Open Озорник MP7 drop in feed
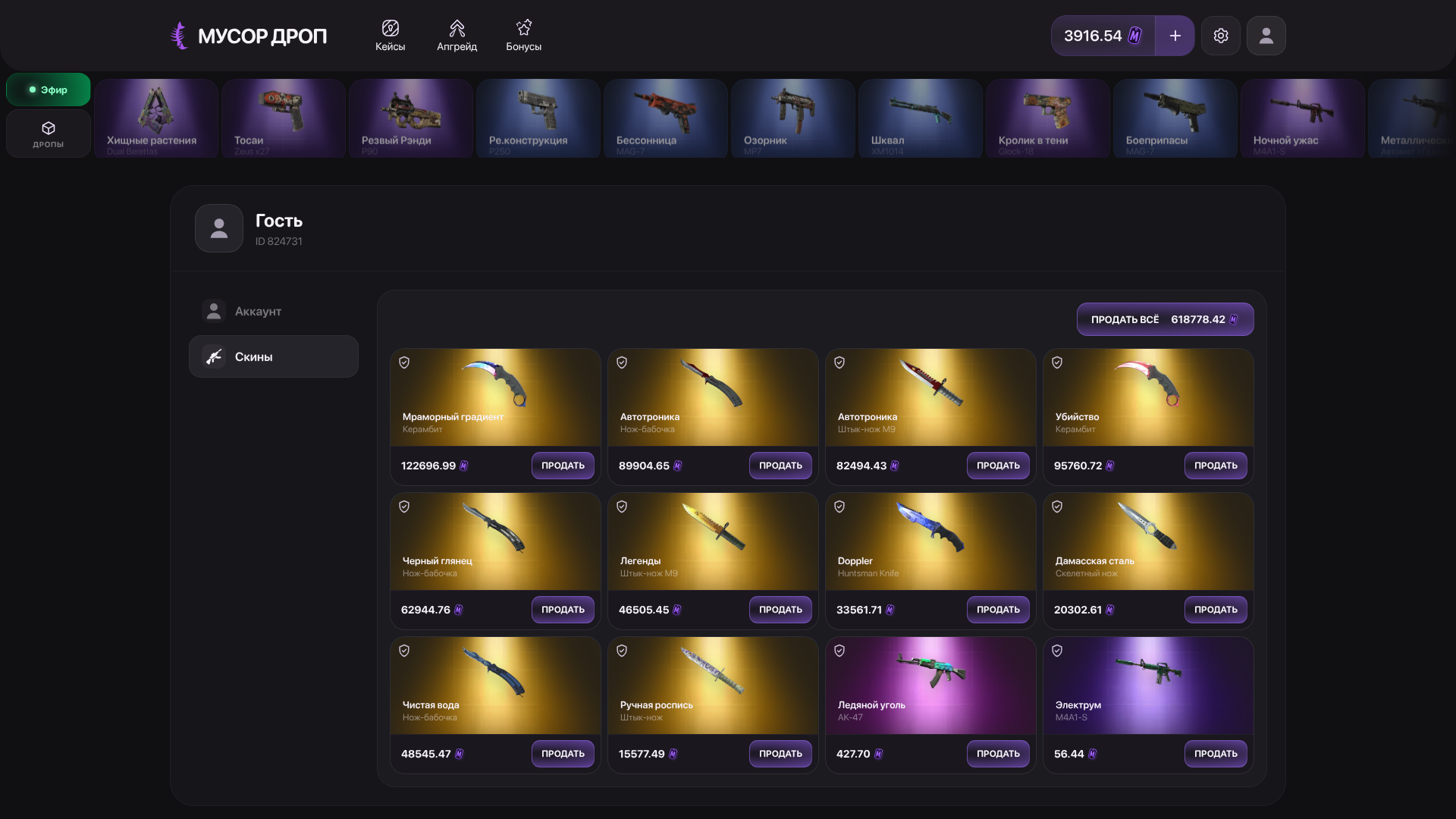This screenshot has width=1456, height=819. (x=793, y=118)
